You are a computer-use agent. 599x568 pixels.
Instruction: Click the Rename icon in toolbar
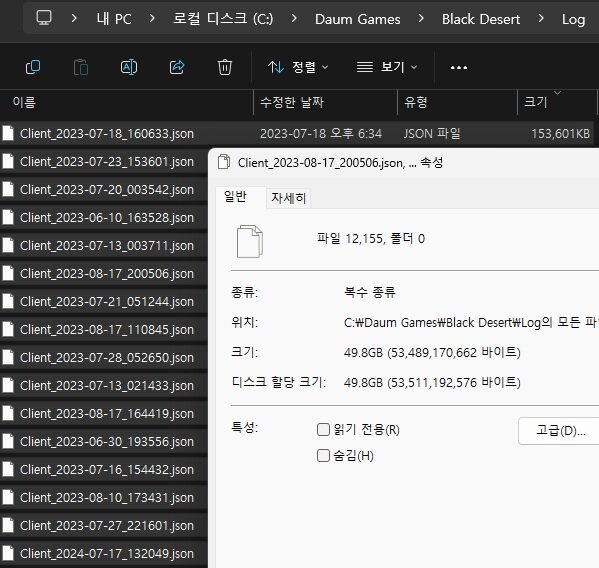129,67
